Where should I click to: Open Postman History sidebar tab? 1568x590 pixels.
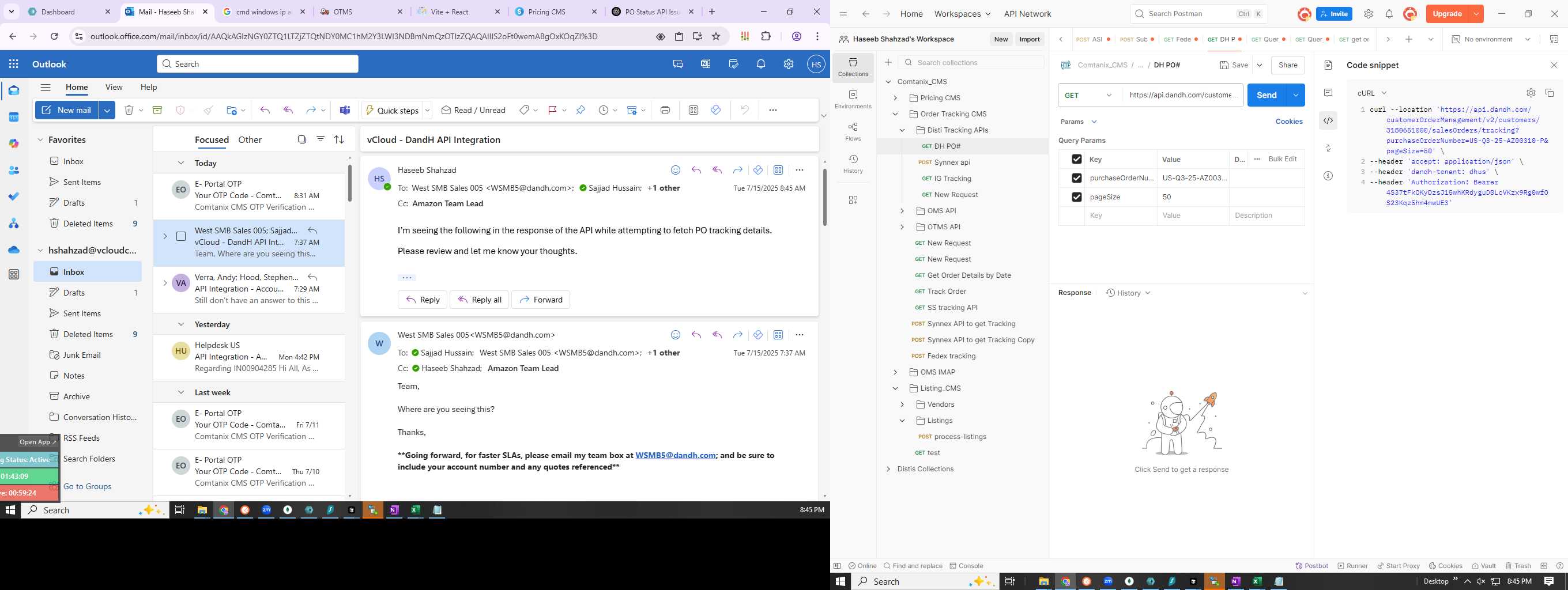coord(853,164)
